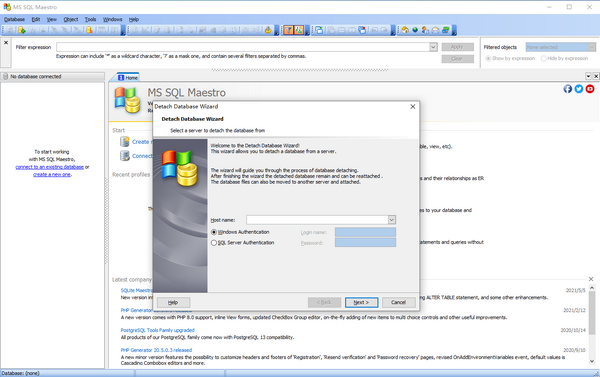Close the Home tab page
The image size is (600, 377).
(596, 76)
